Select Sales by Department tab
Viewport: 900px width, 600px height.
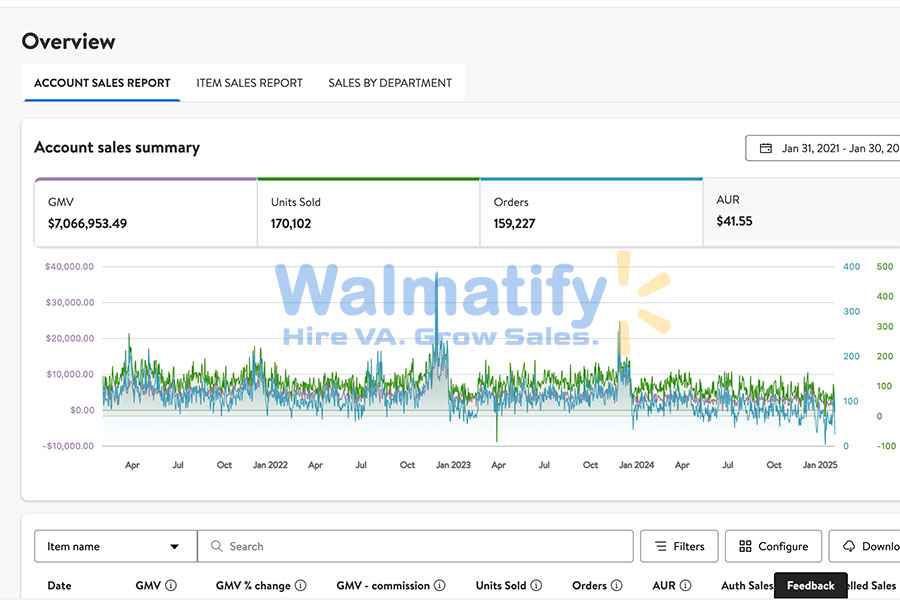[390, 83]
